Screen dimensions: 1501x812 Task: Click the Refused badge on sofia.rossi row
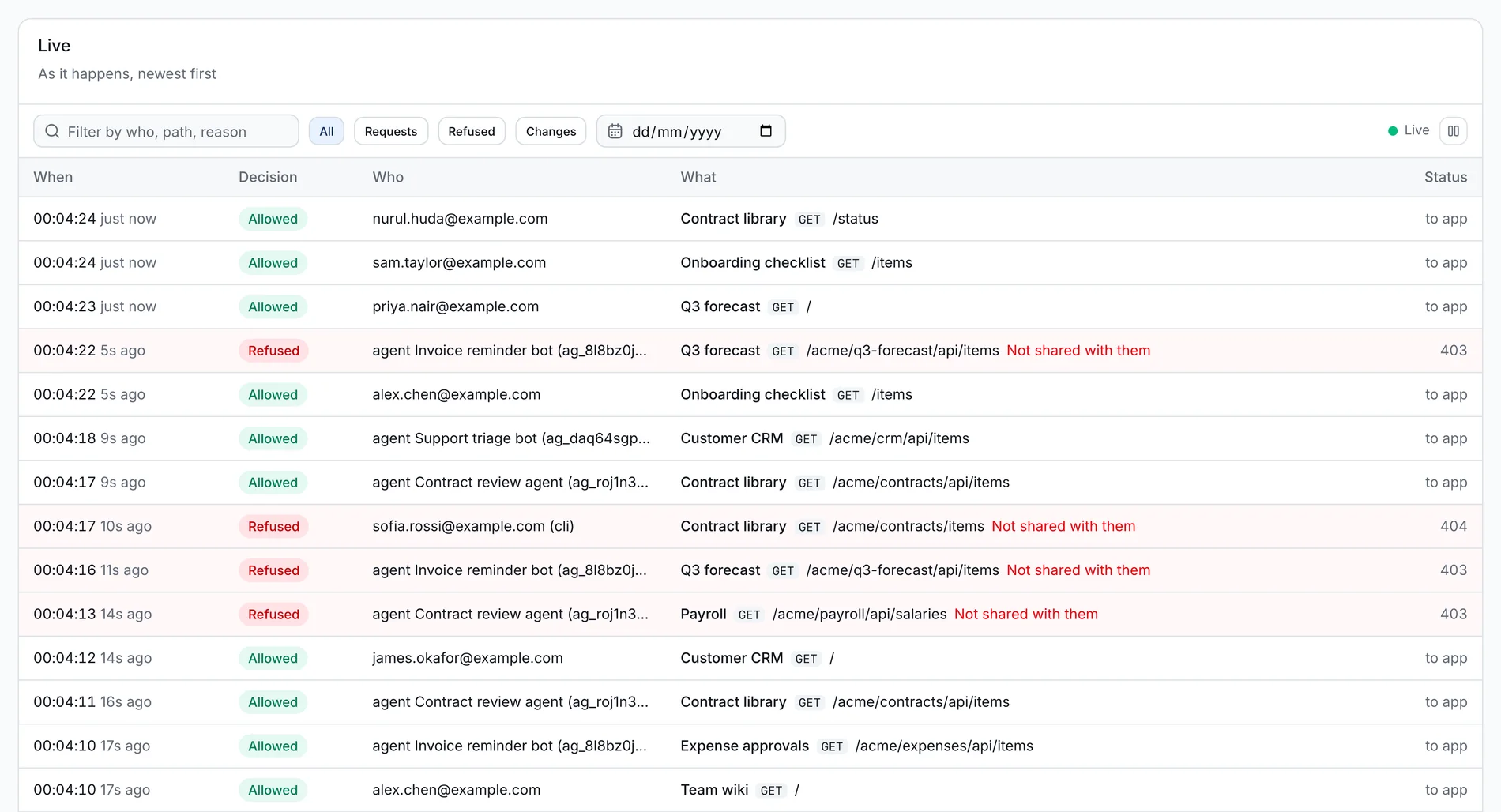click(x=273, y=527)
